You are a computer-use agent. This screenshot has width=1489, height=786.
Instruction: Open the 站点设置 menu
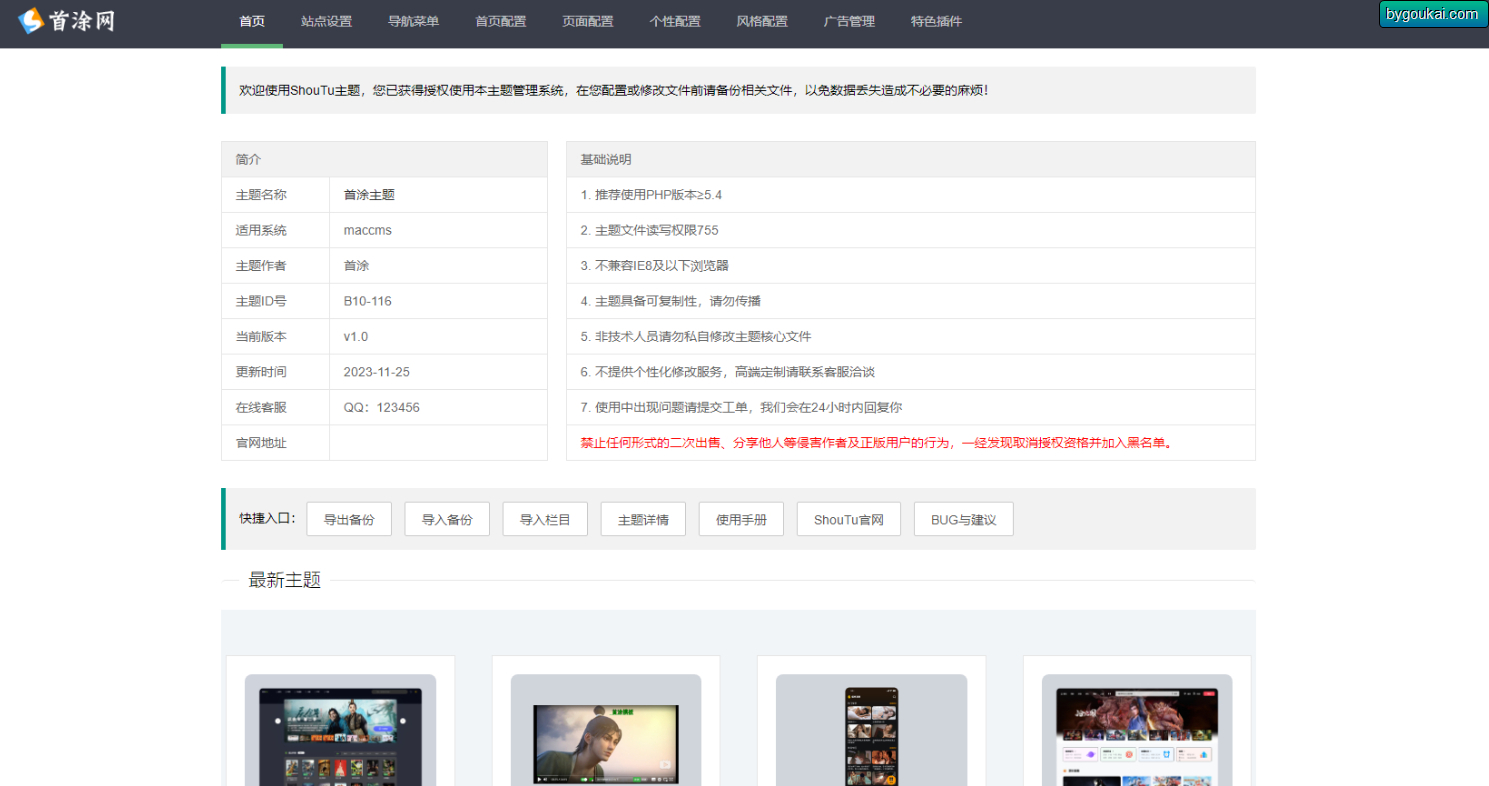[326, 22]
